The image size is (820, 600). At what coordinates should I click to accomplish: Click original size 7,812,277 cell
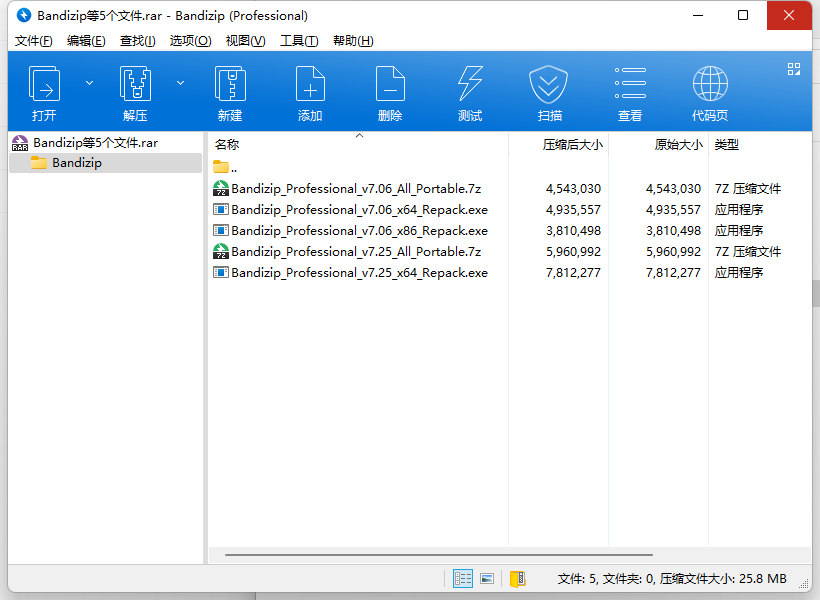coord(673,273)
